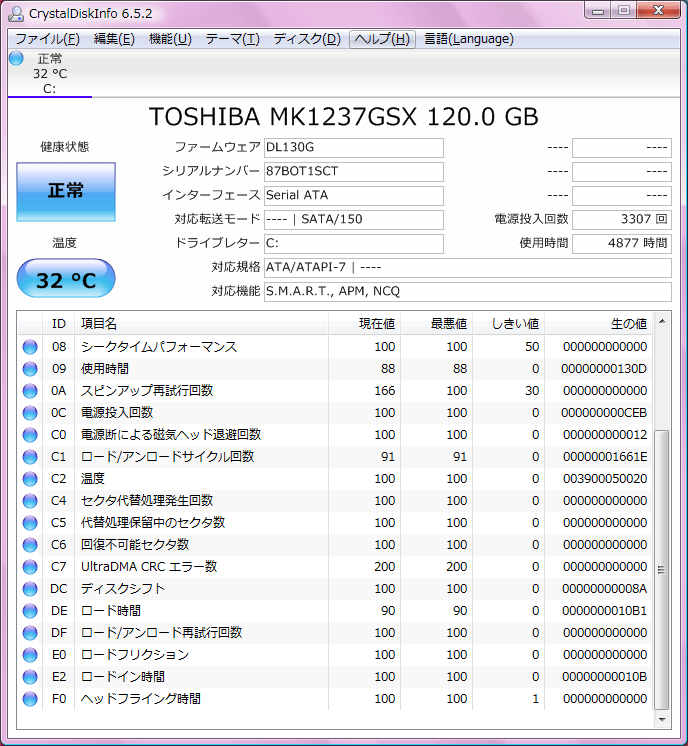Close the CrystalDiskInfo window
Viewport: 688px width, 746px height.
tap(659, 11)
